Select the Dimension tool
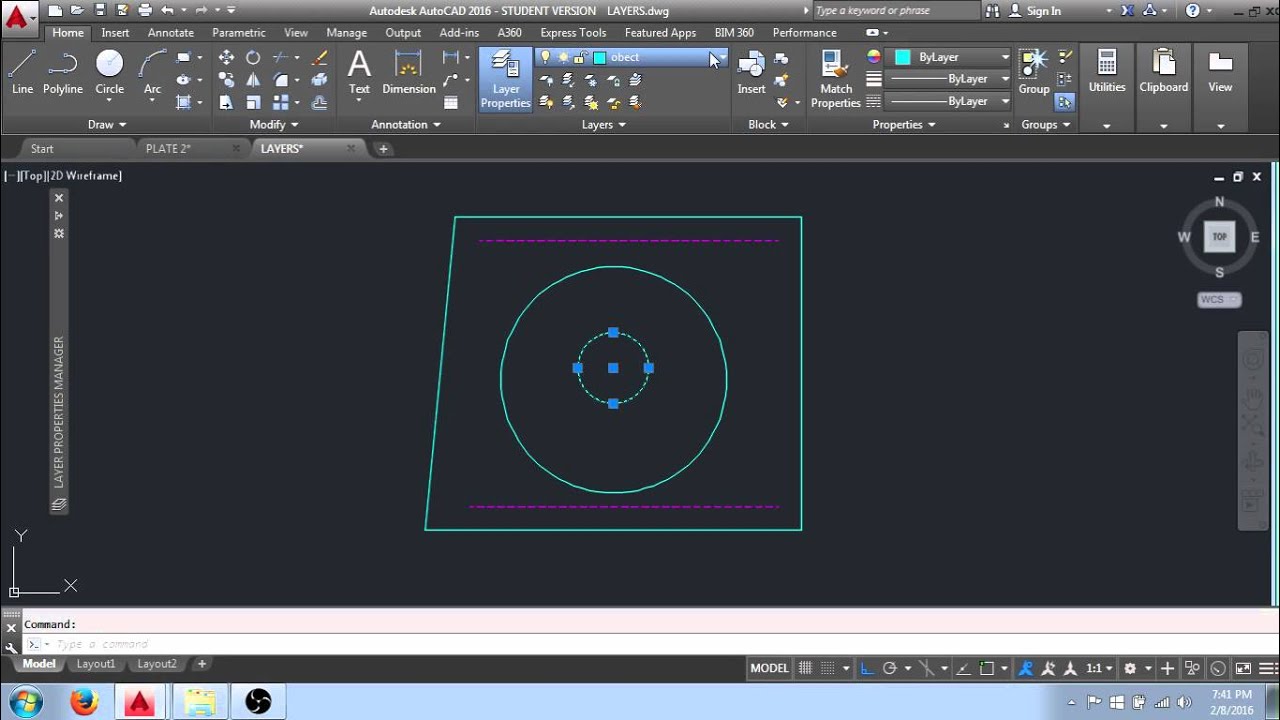This screenshot has width=1280, height=720. pyautogui.click(x=409, y=72)
